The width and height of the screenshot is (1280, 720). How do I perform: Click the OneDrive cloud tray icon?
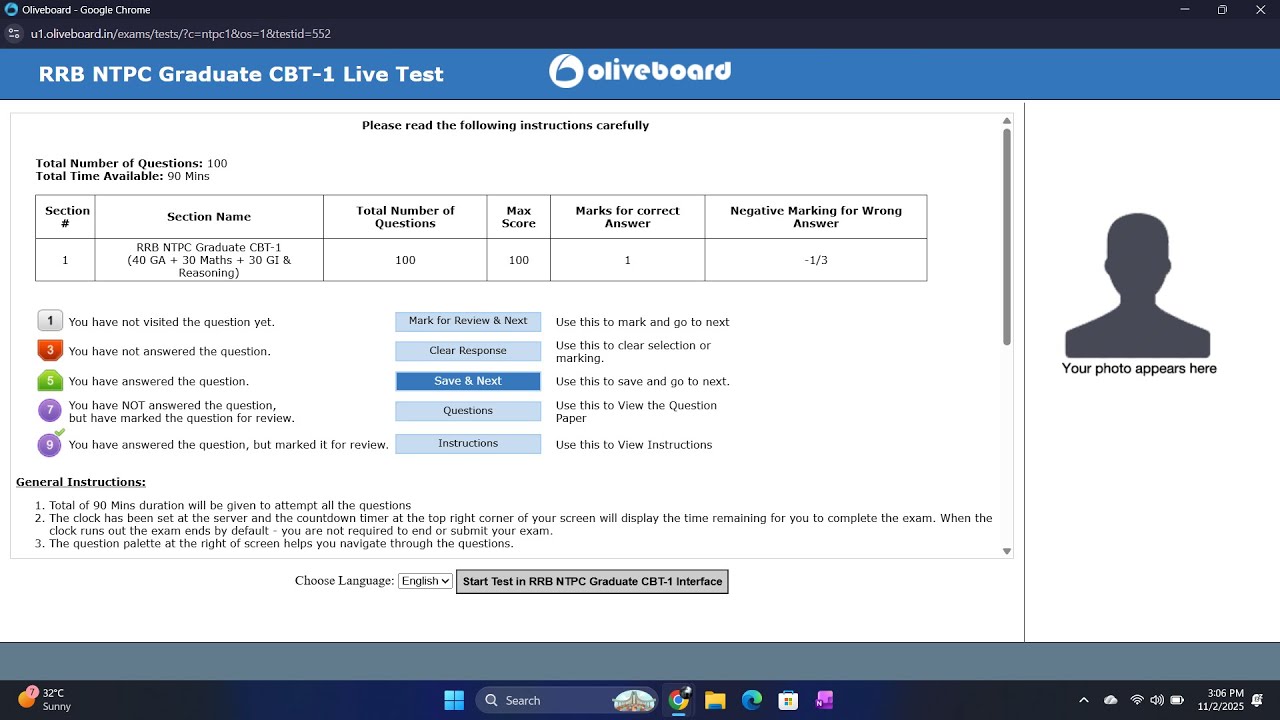(x=1111, y=700)
